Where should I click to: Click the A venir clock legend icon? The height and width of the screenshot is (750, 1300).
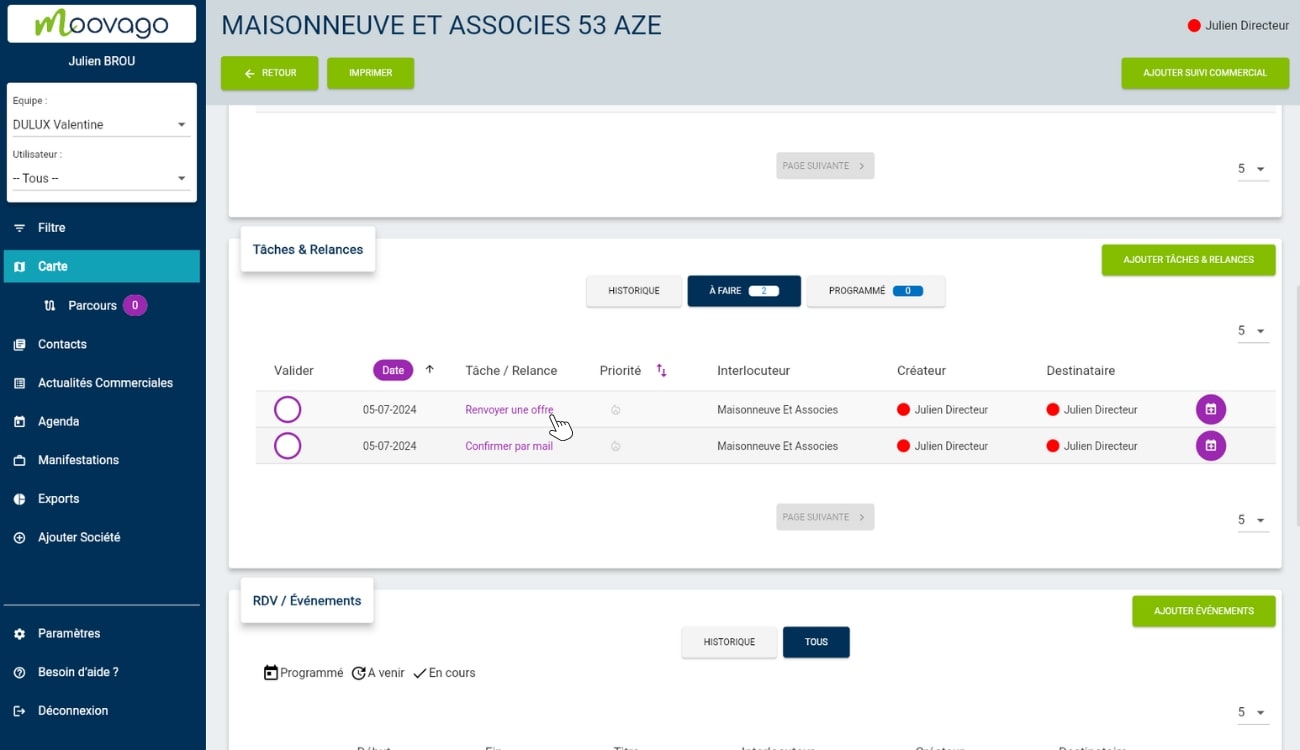click(x=358, y=673)
